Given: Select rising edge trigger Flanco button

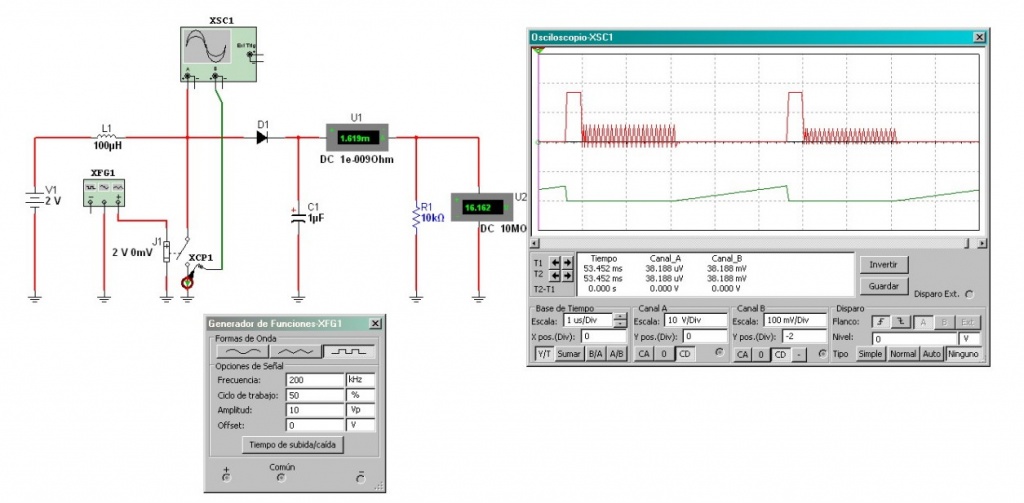Looking at the screenshot, I should click(879, 321).
